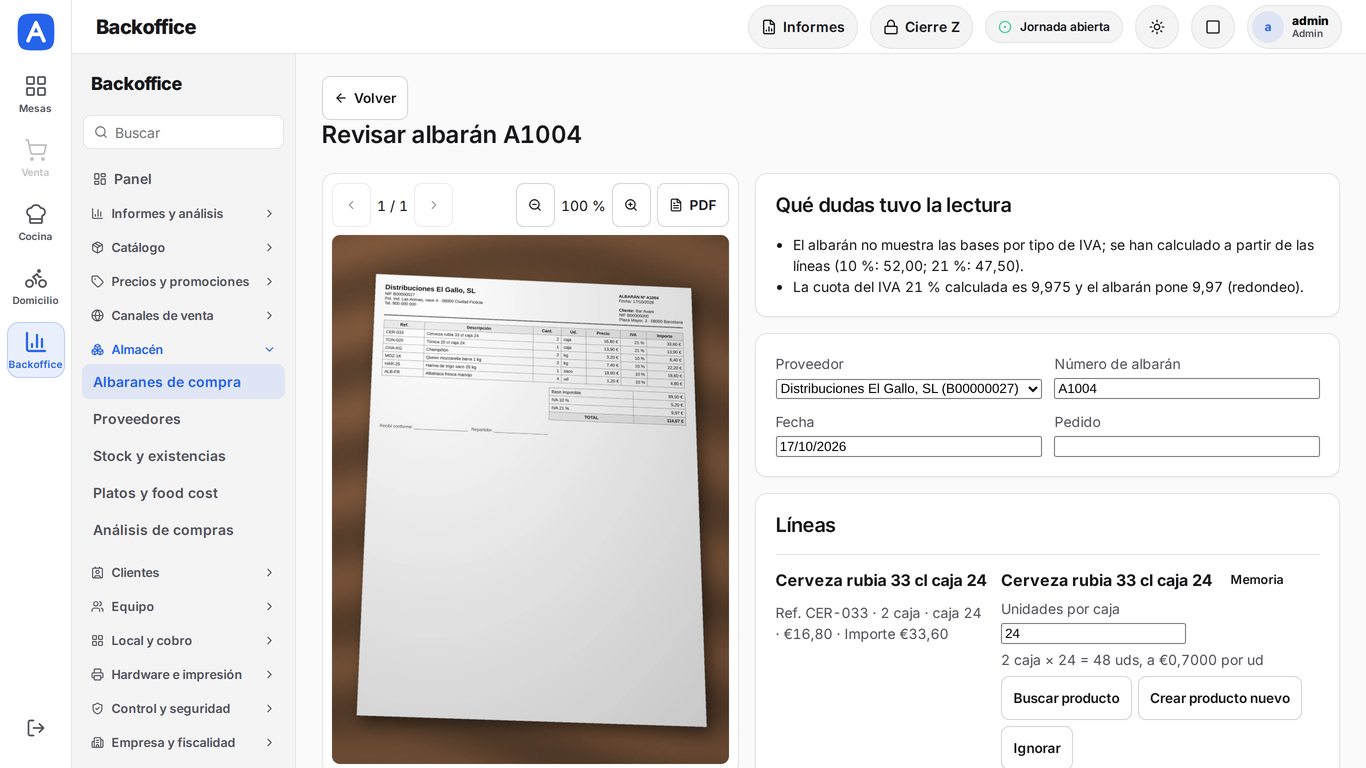
Task: Select Albaranes de compra menu item
Action: coord(183,382)
